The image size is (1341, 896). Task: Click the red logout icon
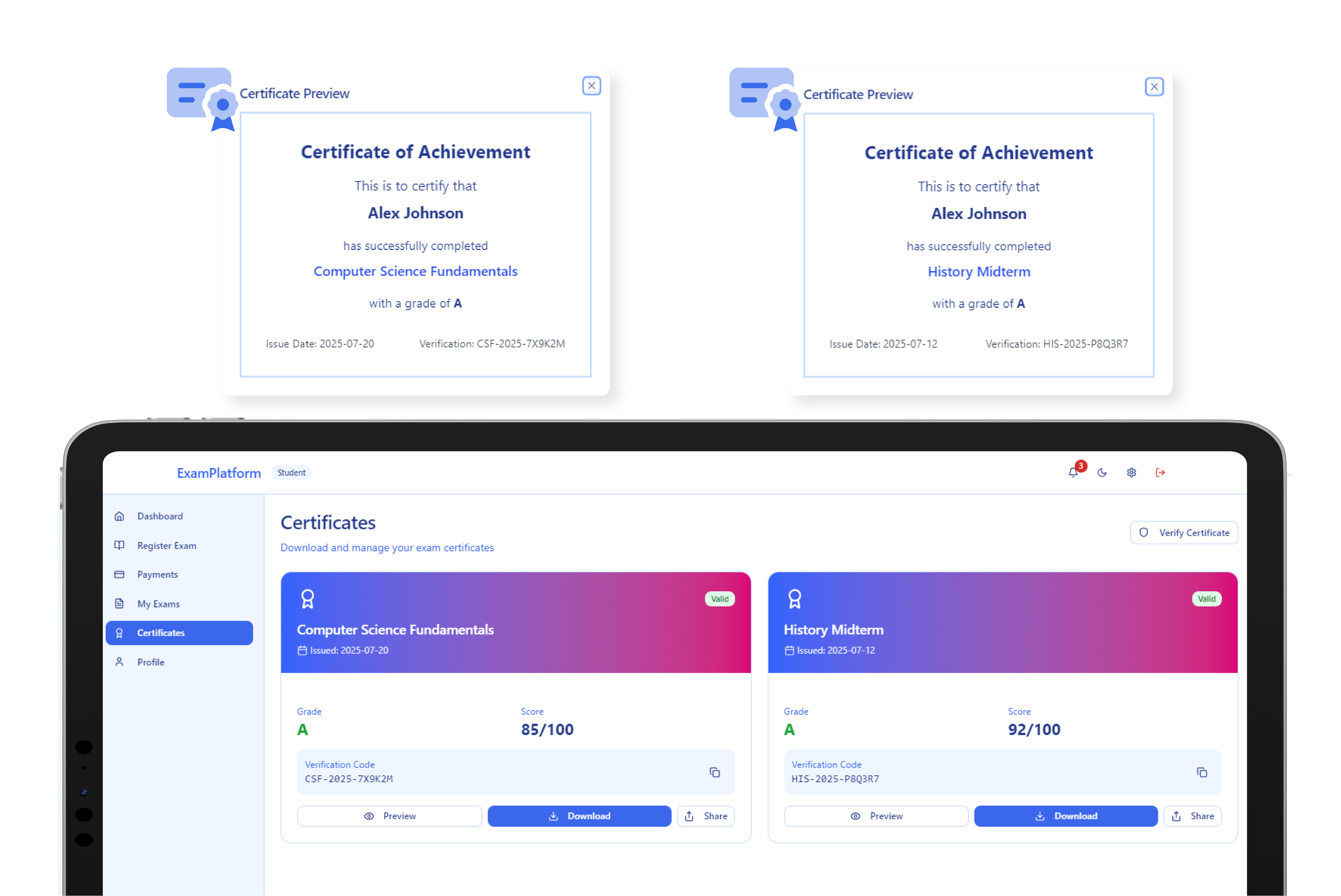[x=1160, y=473]
